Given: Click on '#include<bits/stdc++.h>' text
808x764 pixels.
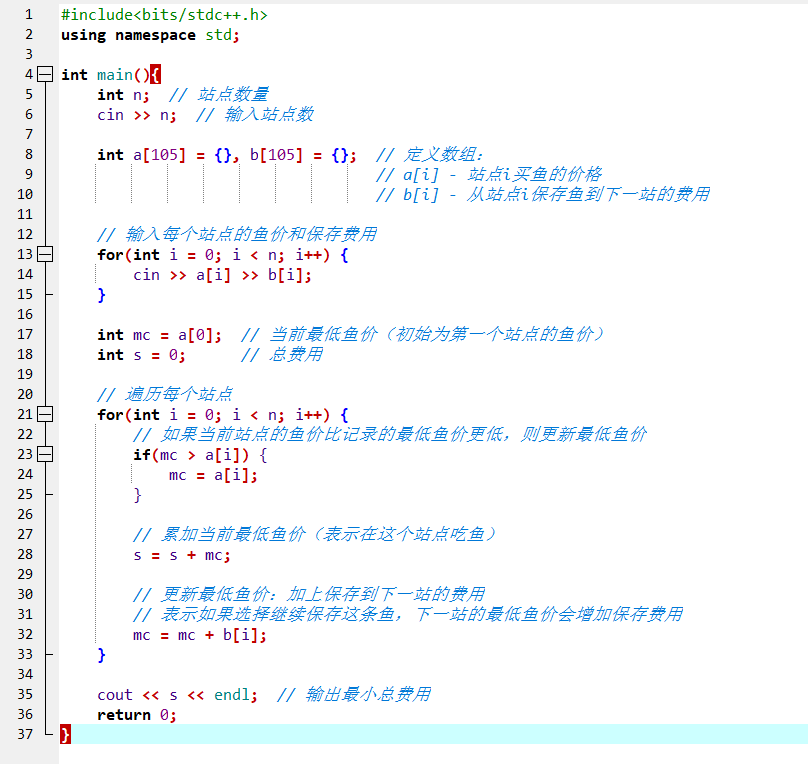Looking at the screenshot, I should click(x=164, y=15).
